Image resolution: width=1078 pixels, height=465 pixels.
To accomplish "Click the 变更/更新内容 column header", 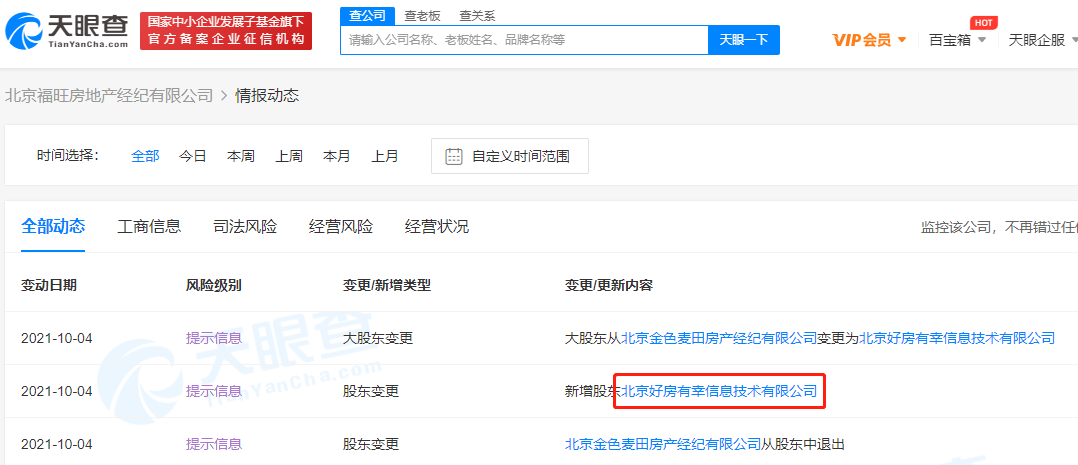I will 608,285.
